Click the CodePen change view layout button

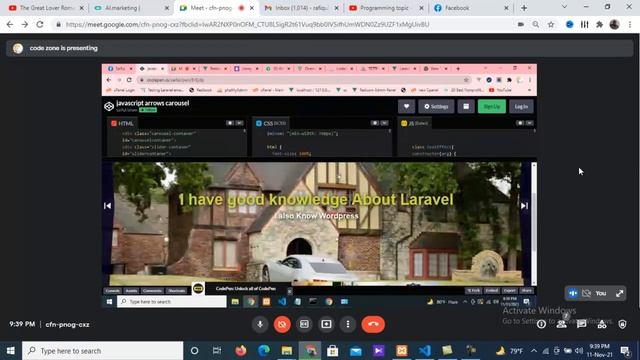(x=466, y=107)
